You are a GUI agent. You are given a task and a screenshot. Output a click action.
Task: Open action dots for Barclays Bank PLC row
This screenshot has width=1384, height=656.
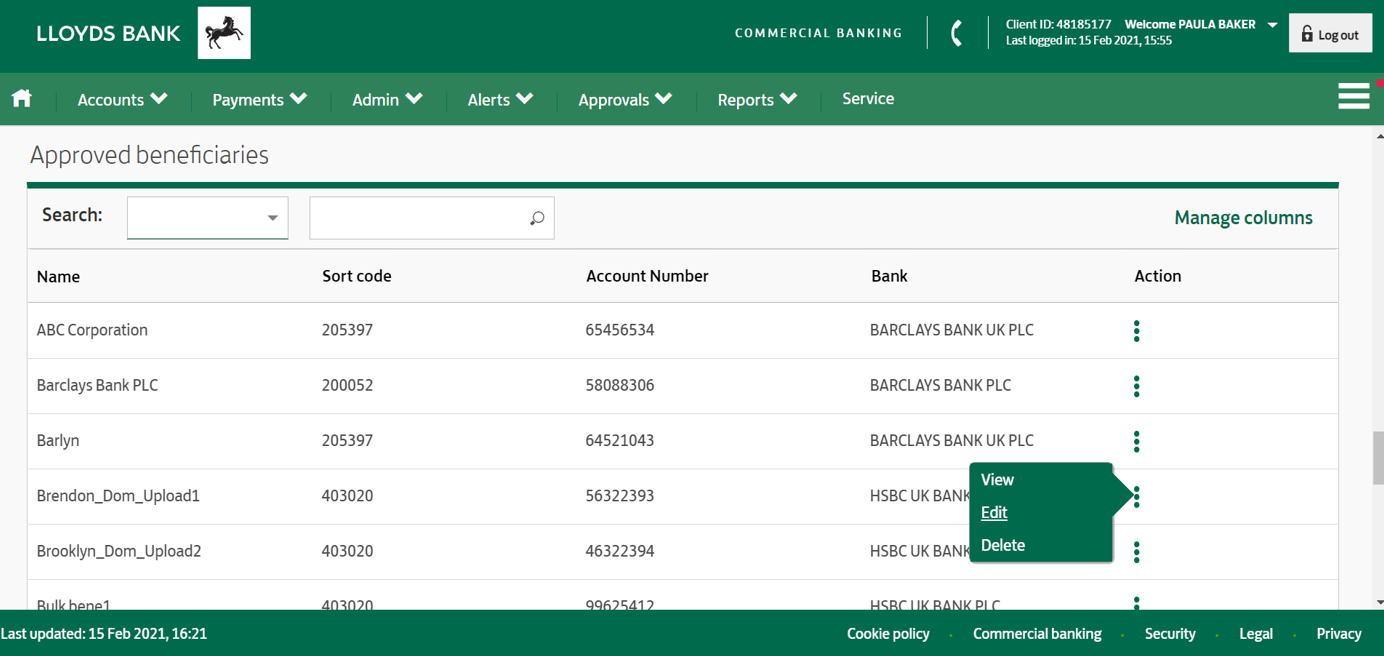pos(1137,386)
